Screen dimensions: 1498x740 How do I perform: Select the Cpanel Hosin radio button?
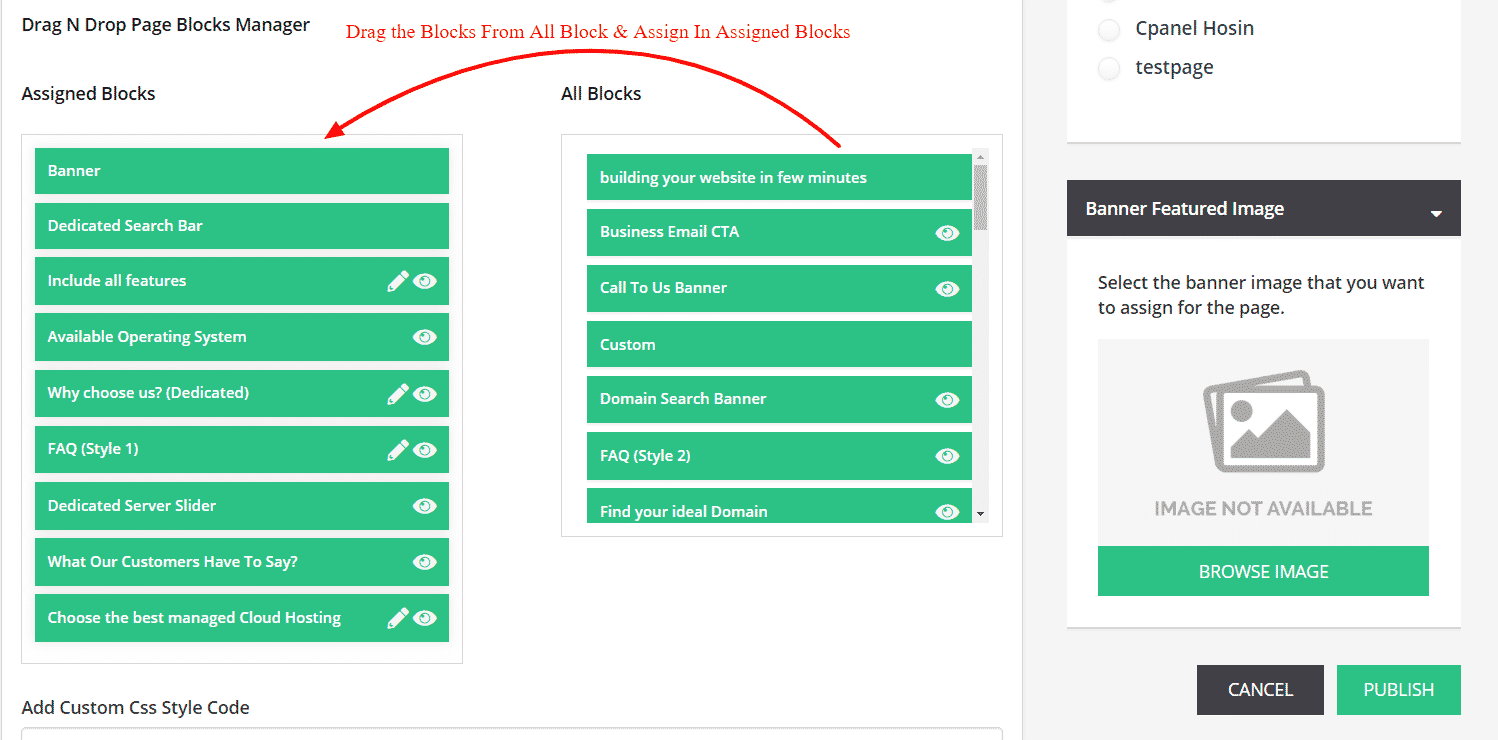click(1109, 30)
